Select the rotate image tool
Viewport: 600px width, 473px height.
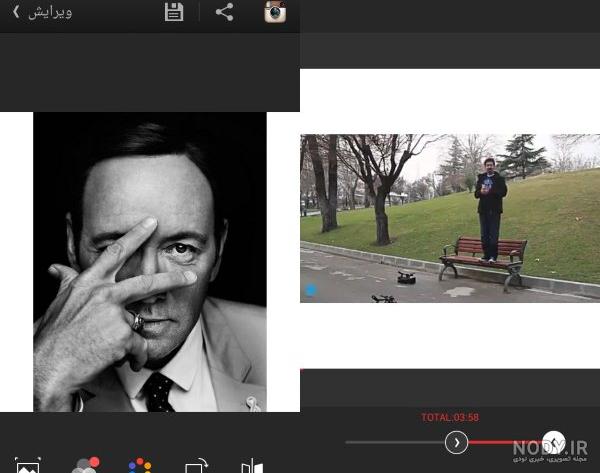tap(196, 465)
